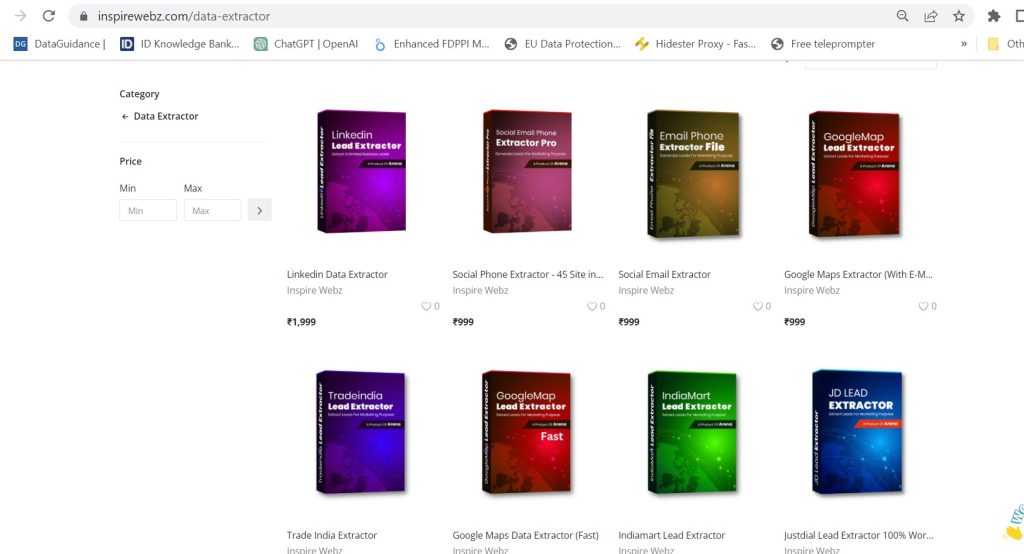Open the Hidester Proxy bookmark
Viewport: 1024px width, 554px height.
pos(696,44)
